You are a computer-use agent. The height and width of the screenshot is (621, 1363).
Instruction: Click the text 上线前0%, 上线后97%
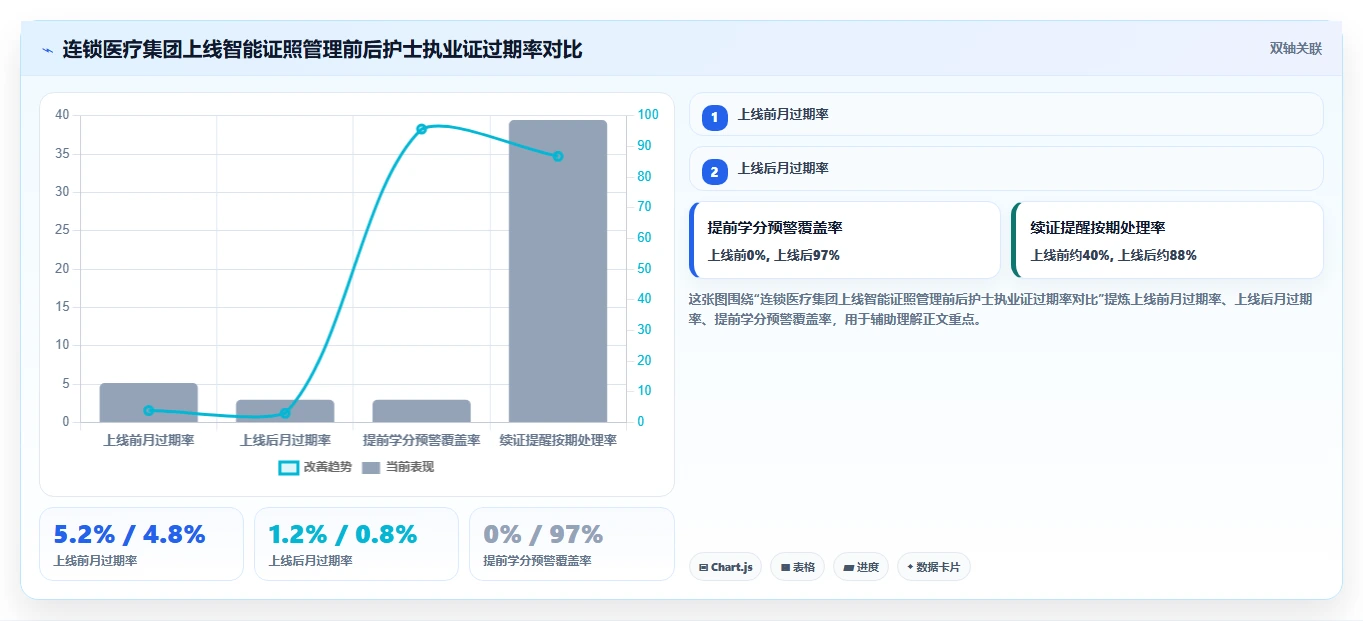point(774,255)
